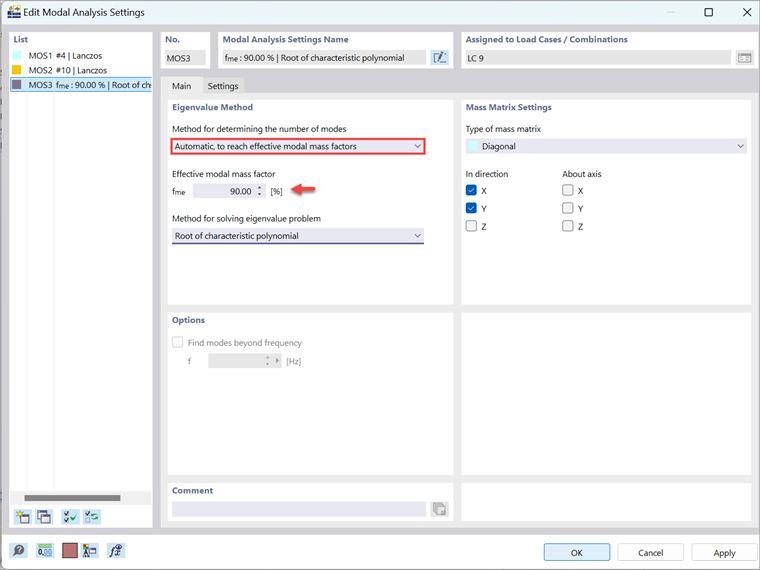Click the Cancel button
Image resolution: width=760 pixels, height=570 pixels.
coord(650,553)
